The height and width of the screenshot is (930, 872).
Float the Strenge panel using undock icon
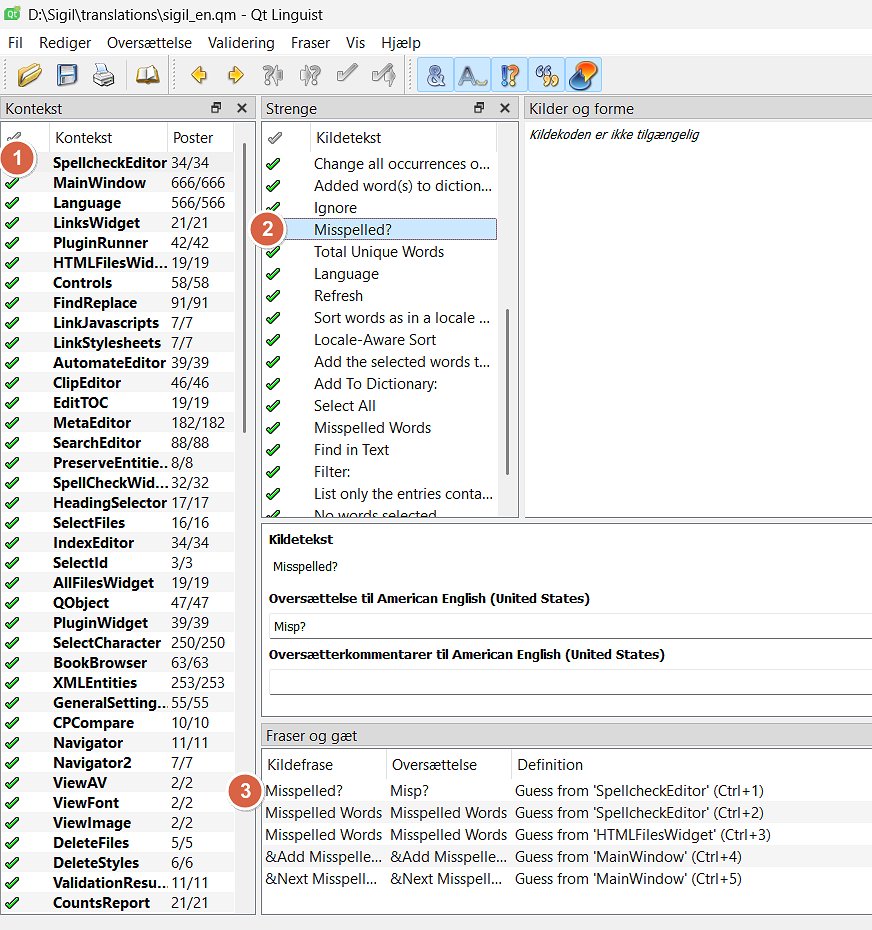click(479, 108)
